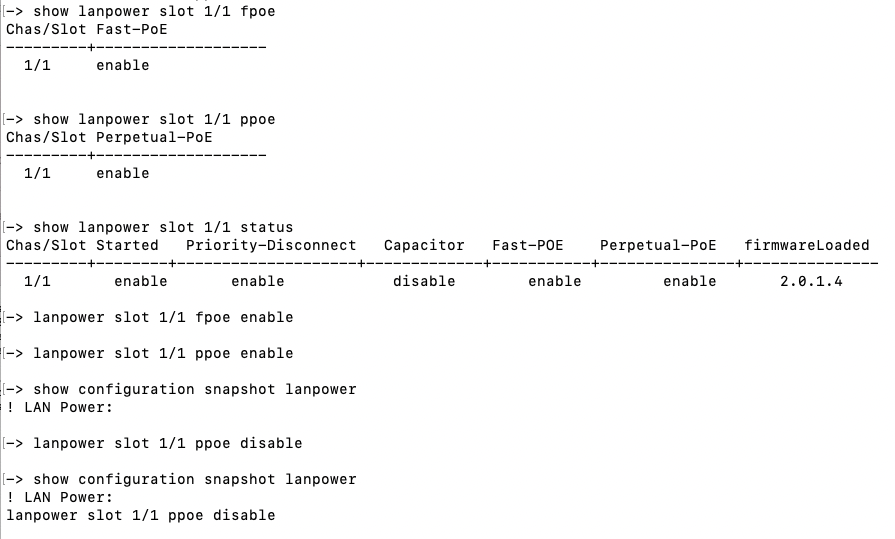Click the "Started" column header

[x=127, y=245]
